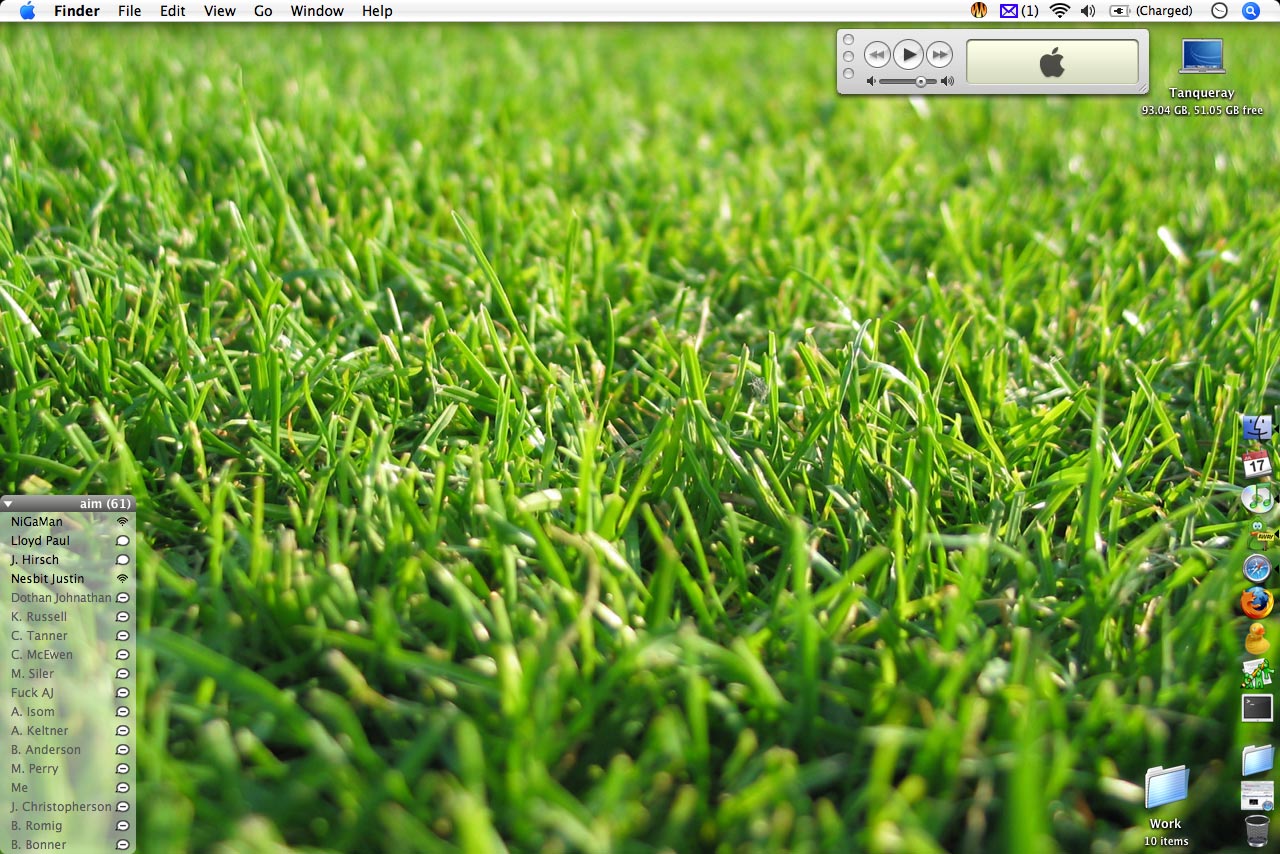Open iTunes from the Dock

coord(1257,498)
